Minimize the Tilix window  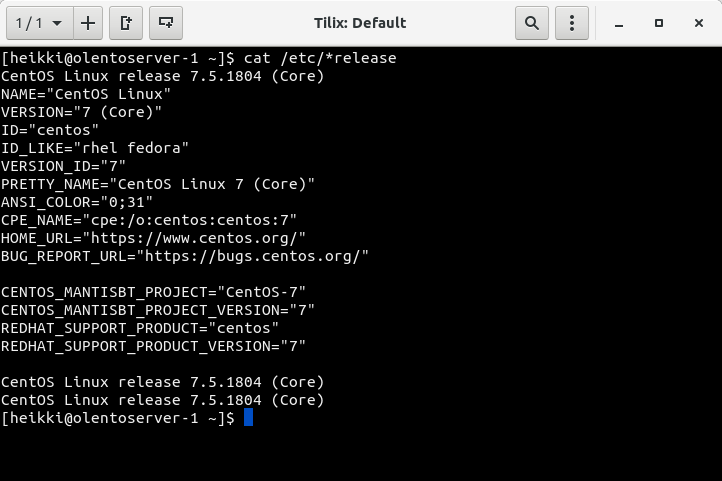[622, 22]
